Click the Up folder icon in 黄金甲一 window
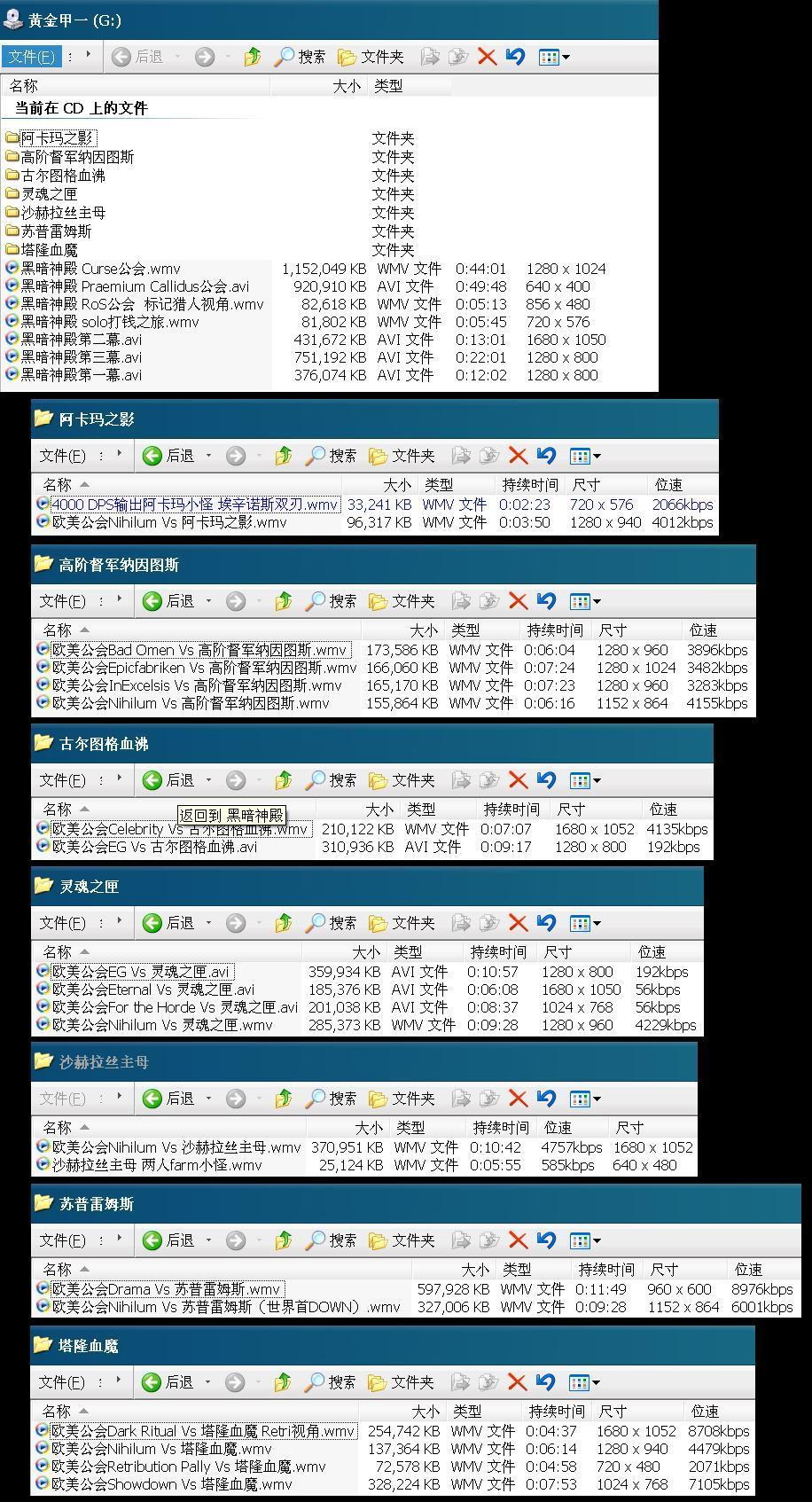The image size is (812, 1502). (x=252, y=57)
